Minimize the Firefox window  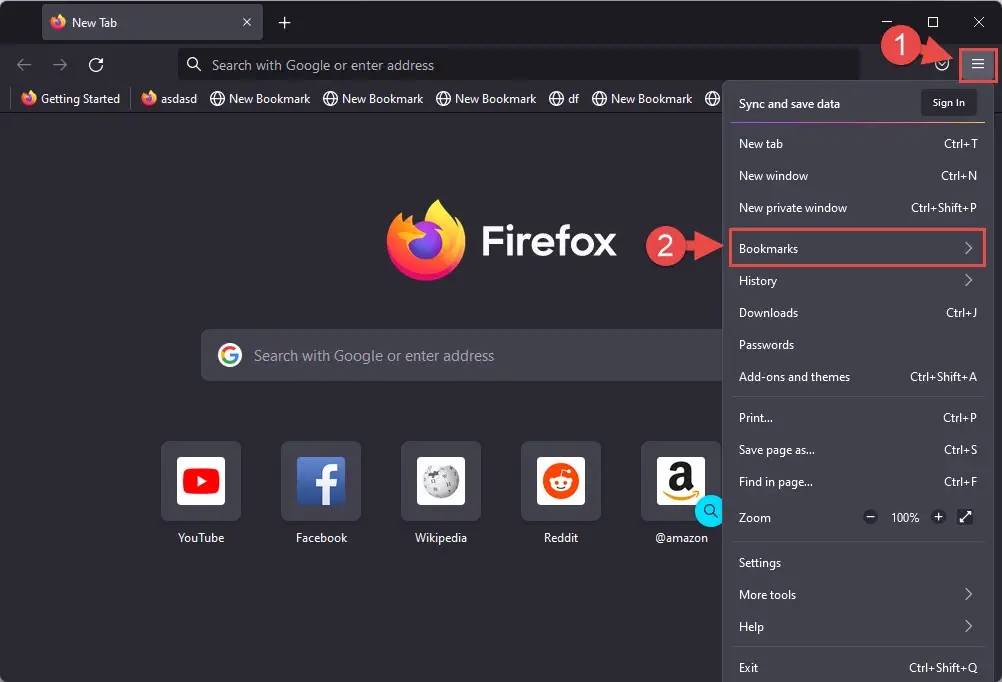pos(887,22)
